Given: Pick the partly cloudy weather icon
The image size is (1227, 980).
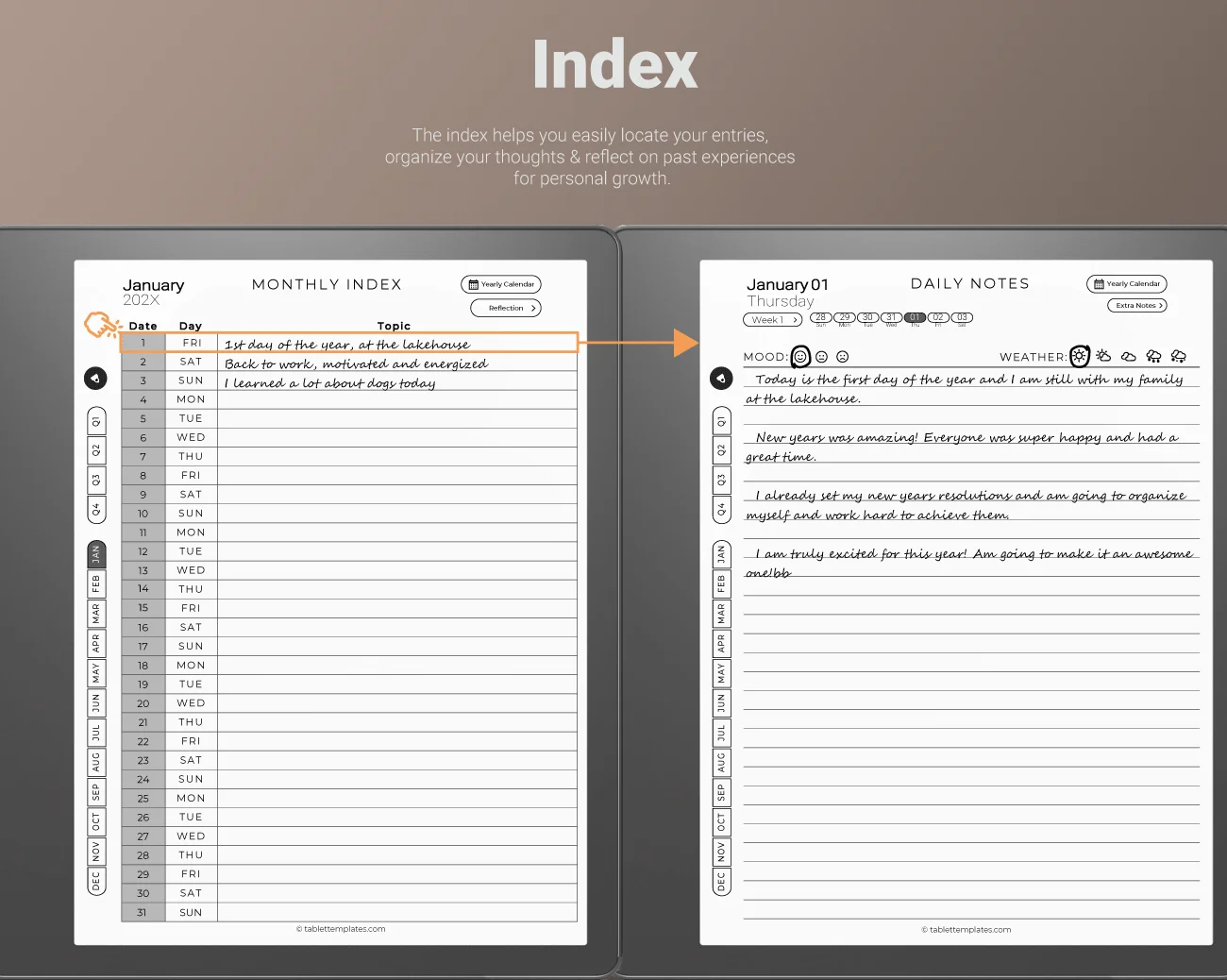Looking at the screenshot, I should tap(1103, 356).
